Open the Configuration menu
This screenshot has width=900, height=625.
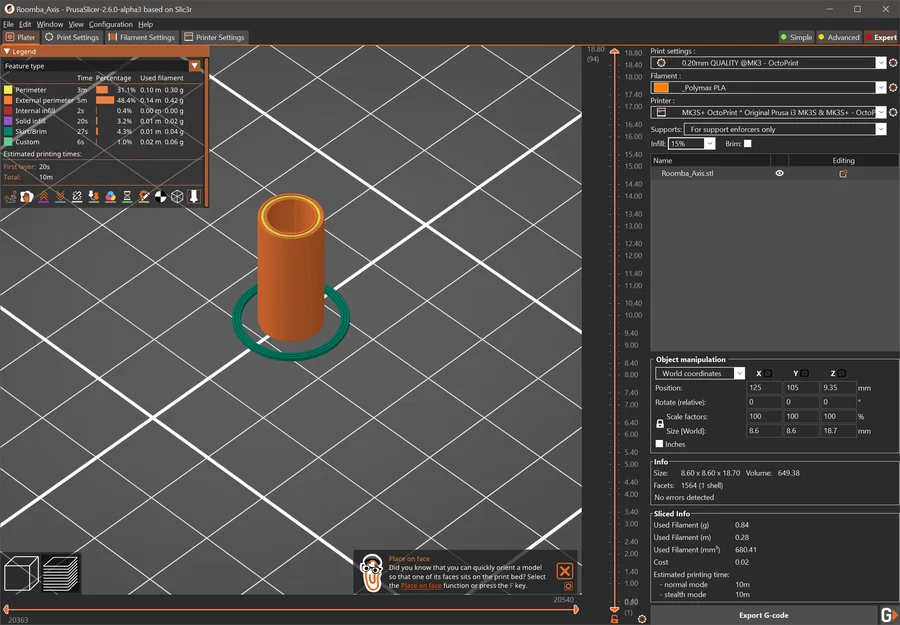pos(111,24)
